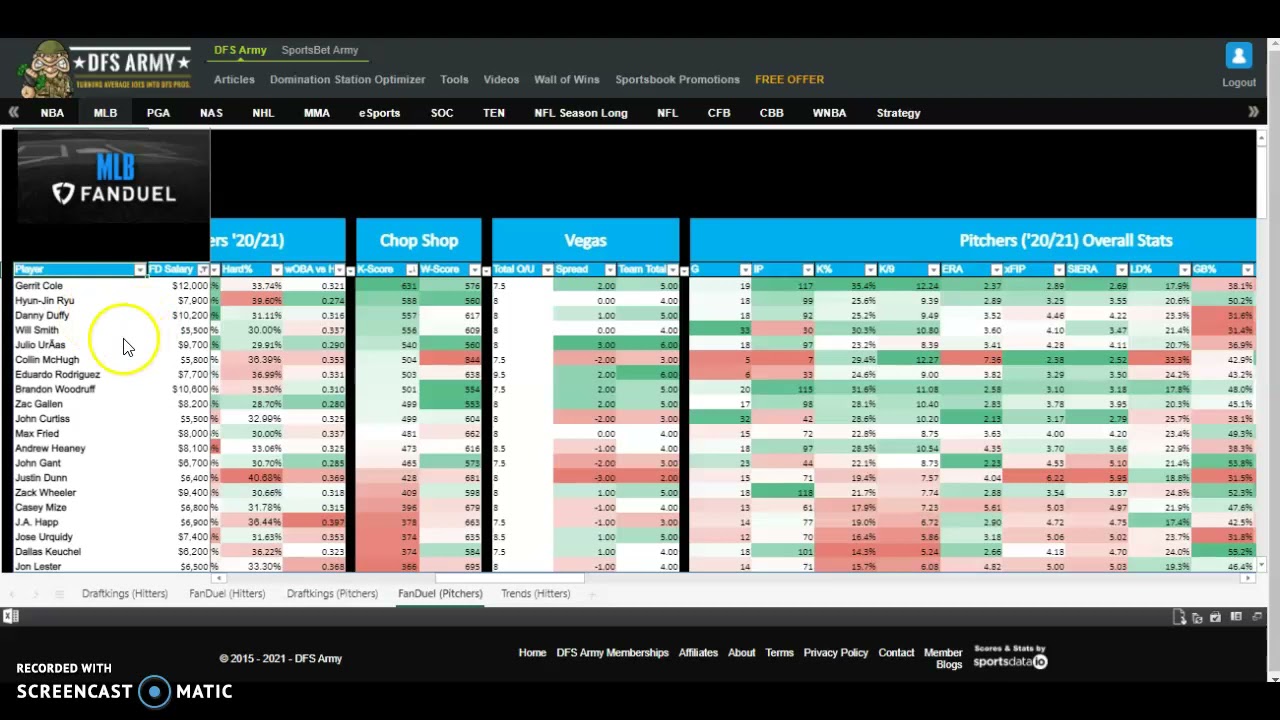Open the K-Score column sort dropdown

[411, 270]
